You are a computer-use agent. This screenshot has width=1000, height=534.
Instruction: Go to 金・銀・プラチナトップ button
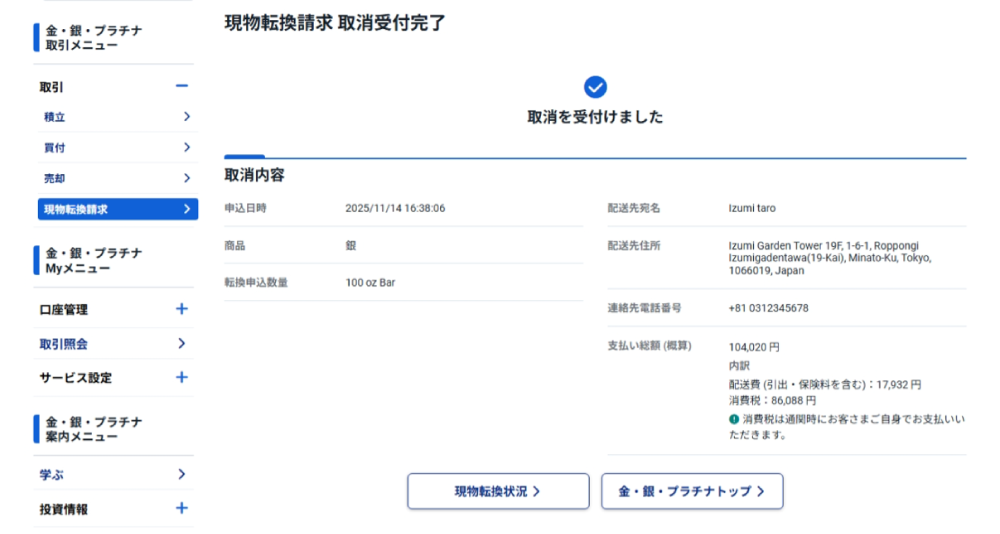[x=692, y=491]
